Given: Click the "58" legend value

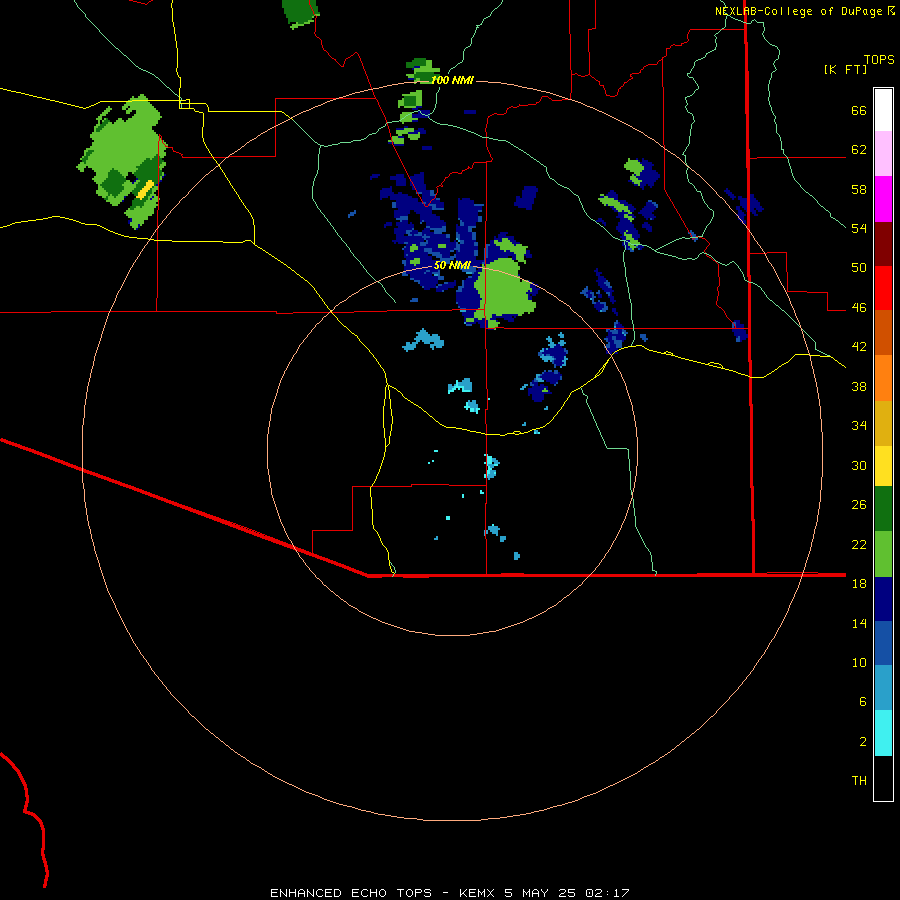Looking at the screenshot, I should pos(859,189).
